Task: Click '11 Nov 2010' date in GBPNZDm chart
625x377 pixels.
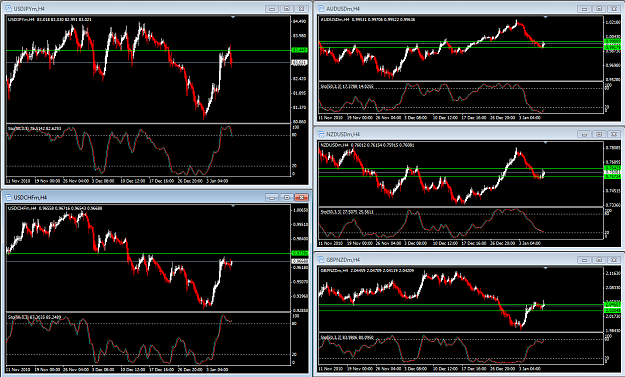Action: (330, 369)
